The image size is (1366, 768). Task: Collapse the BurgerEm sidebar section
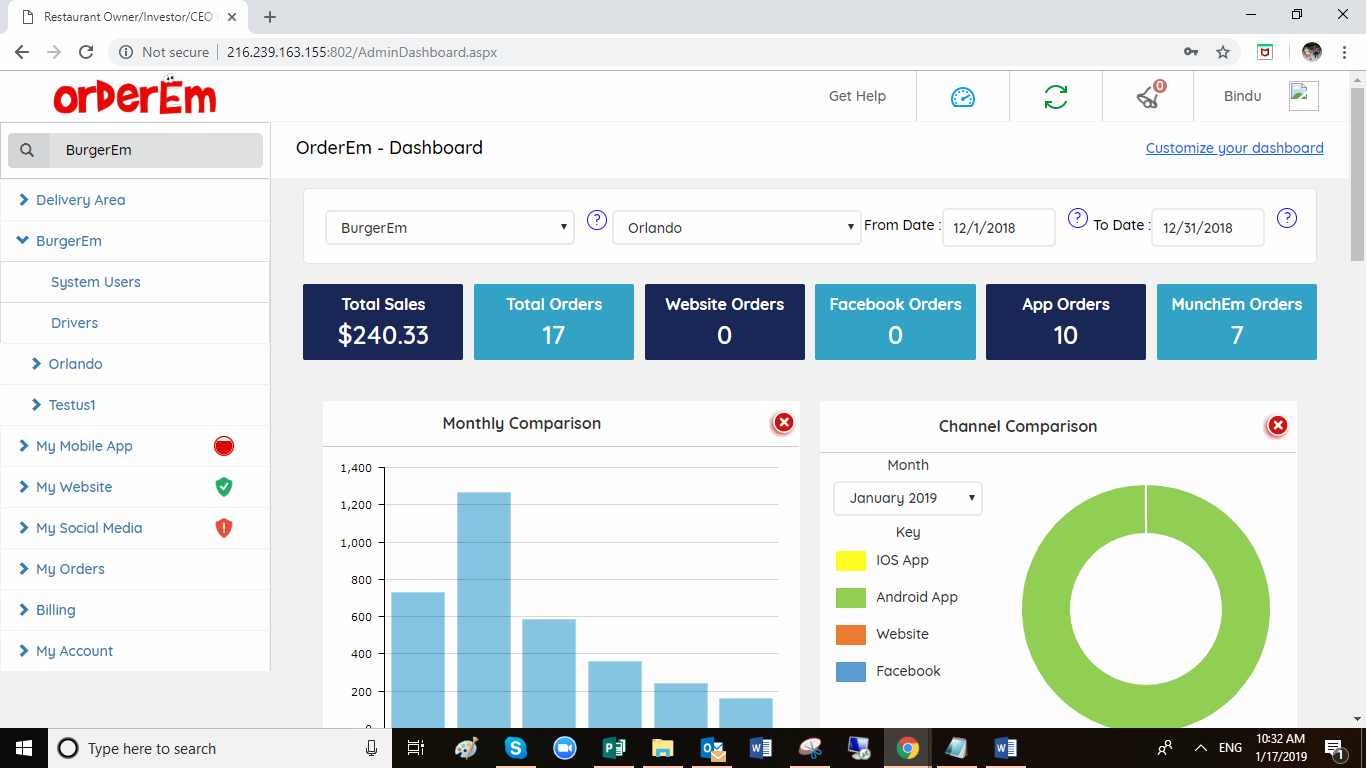pos(68,241)
